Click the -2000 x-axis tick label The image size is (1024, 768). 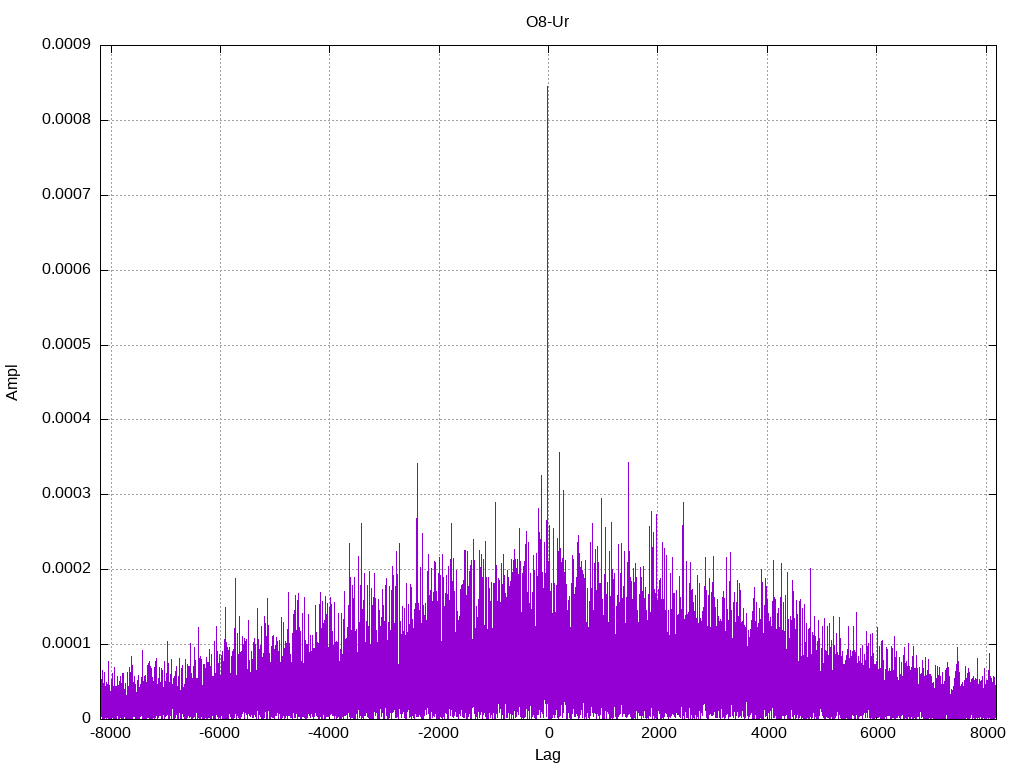point(437,733)
